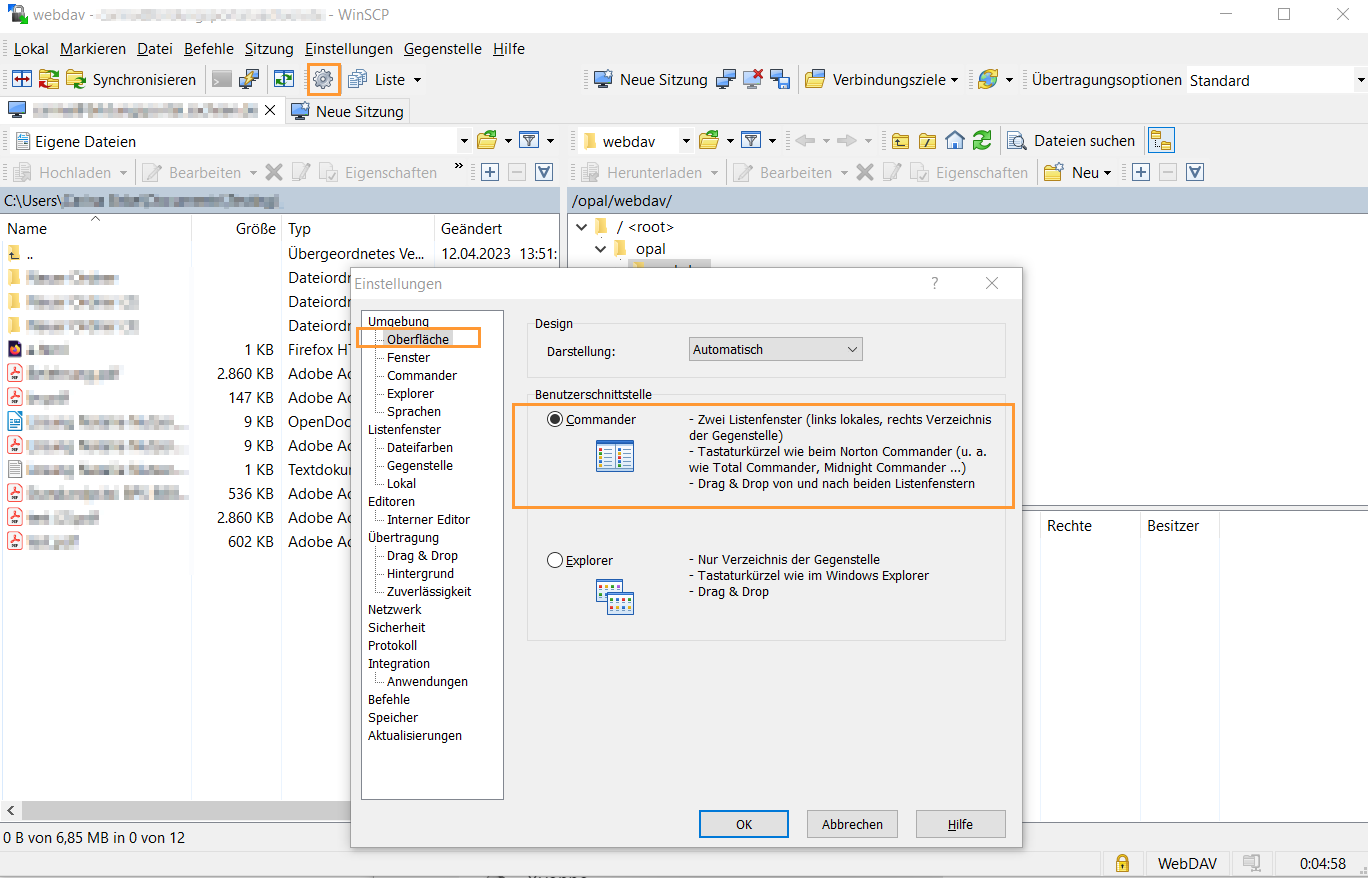Select the Commander interface radio button
The height and width of the screenshot is (878, 1368).
554,419
